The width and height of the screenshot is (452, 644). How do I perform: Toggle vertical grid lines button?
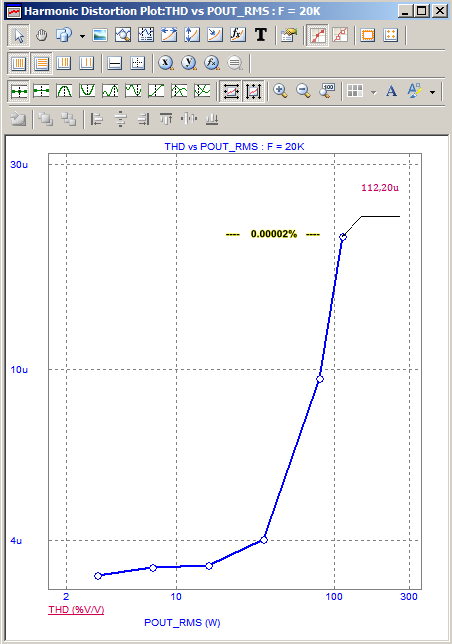(18, 63)
